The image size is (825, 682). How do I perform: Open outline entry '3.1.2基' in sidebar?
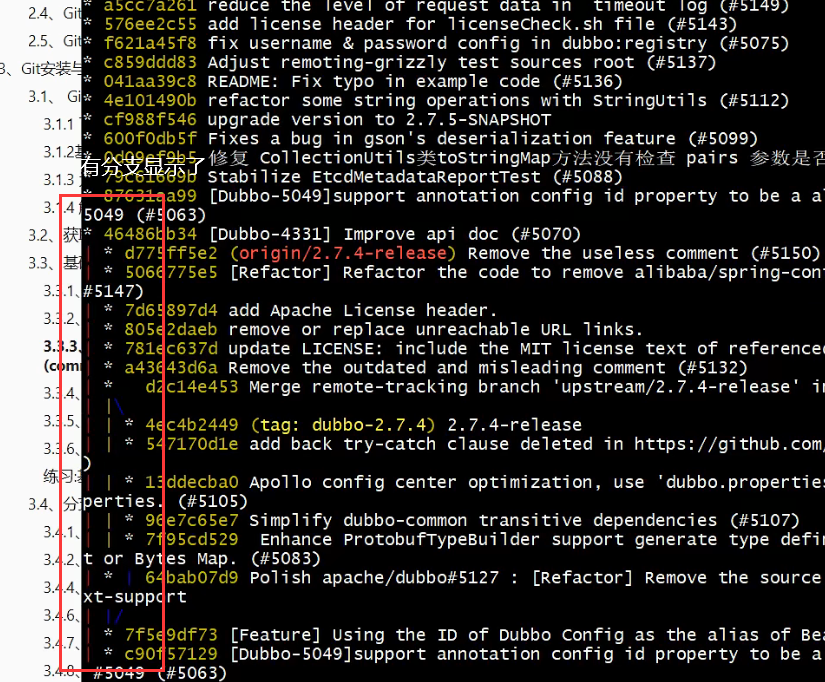click(x=63, y=152)
